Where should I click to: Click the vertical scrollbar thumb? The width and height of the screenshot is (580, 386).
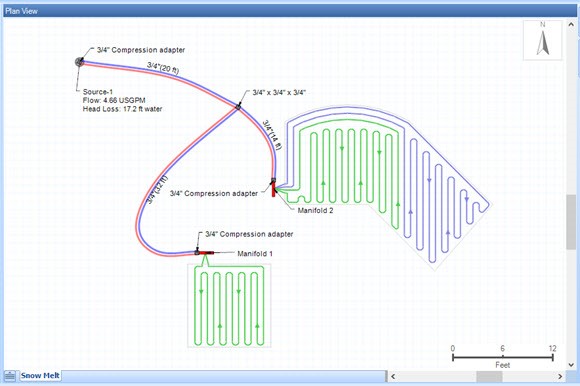pyautogui.click(x=571, y=221)
